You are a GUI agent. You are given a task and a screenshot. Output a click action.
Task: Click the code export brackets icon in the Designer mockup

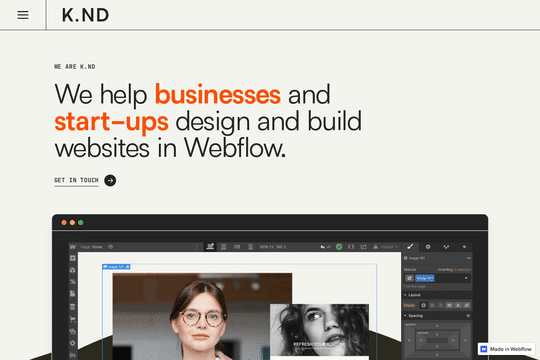point(351,247)
